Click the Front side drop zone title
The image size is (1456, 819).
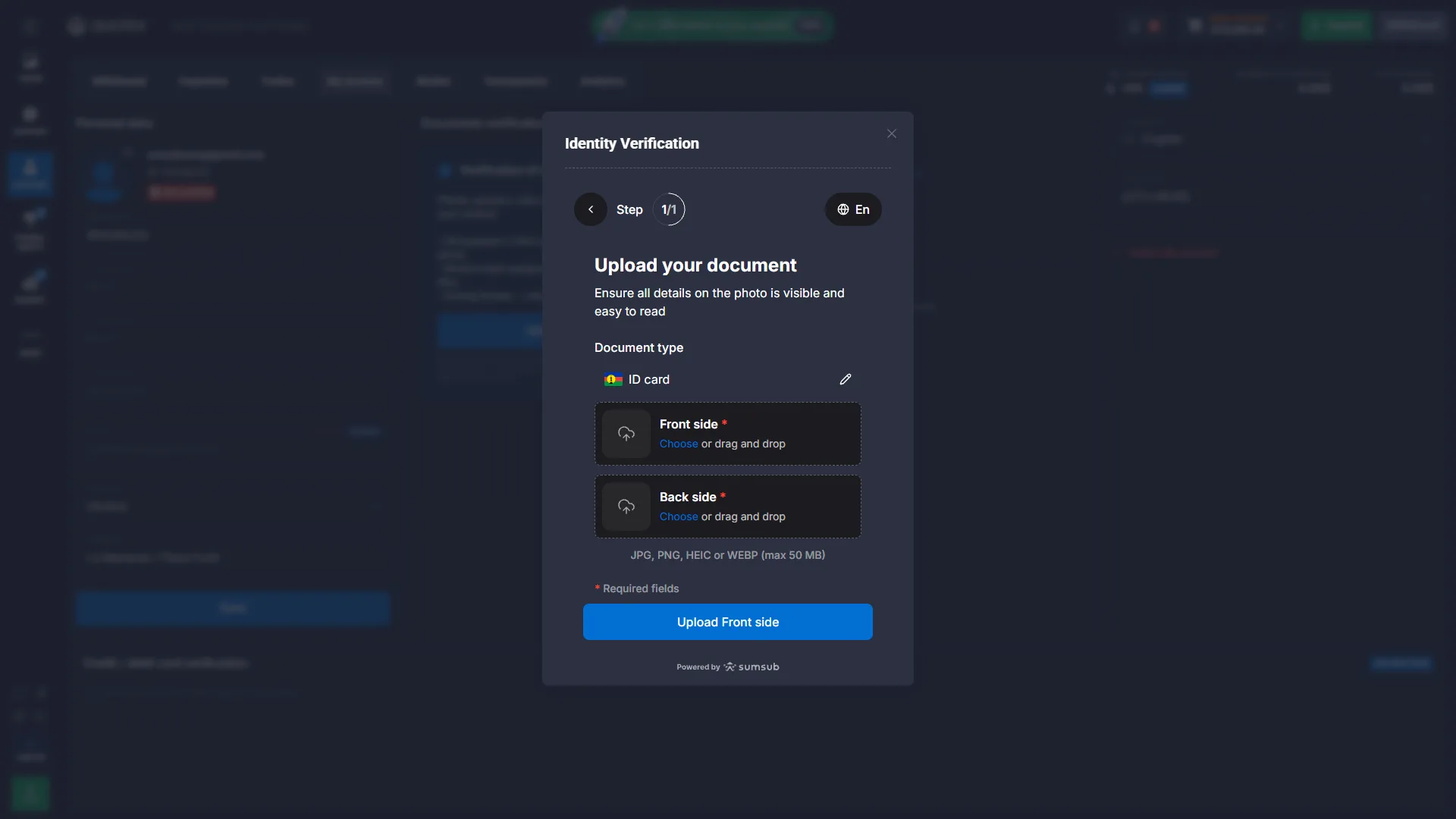(689, 424)
